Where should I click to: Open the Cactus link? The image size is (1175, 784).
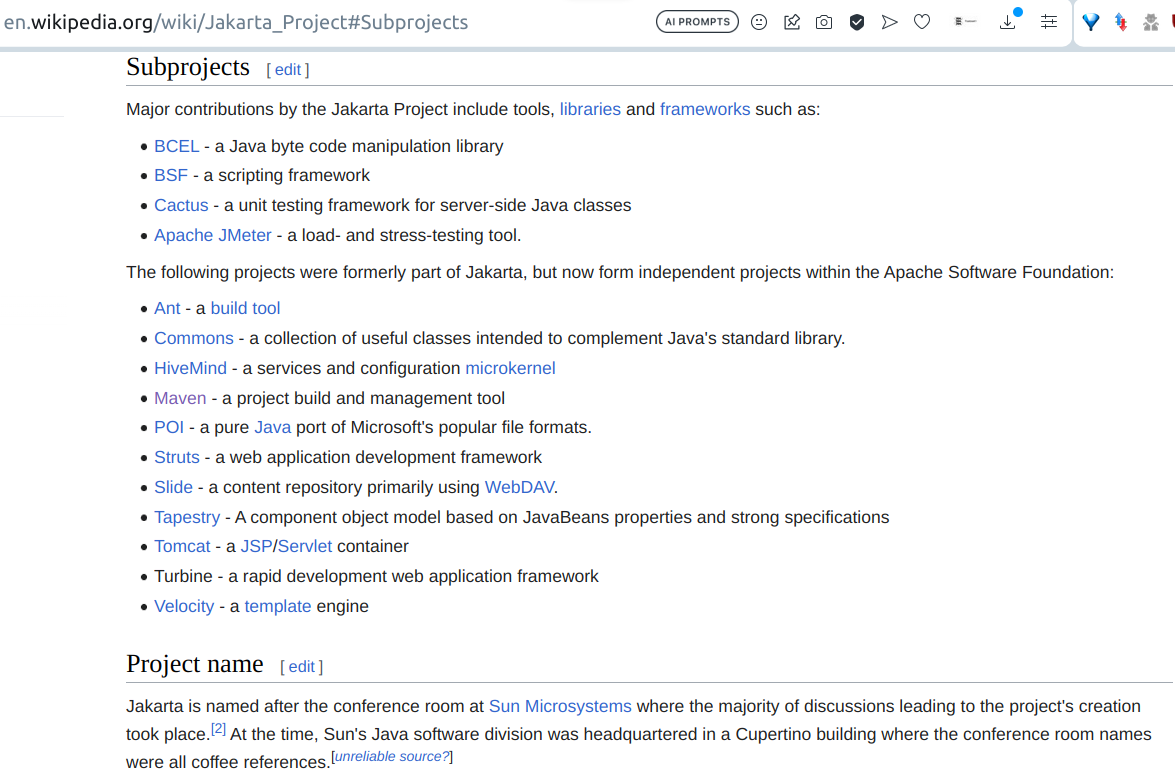181,205
